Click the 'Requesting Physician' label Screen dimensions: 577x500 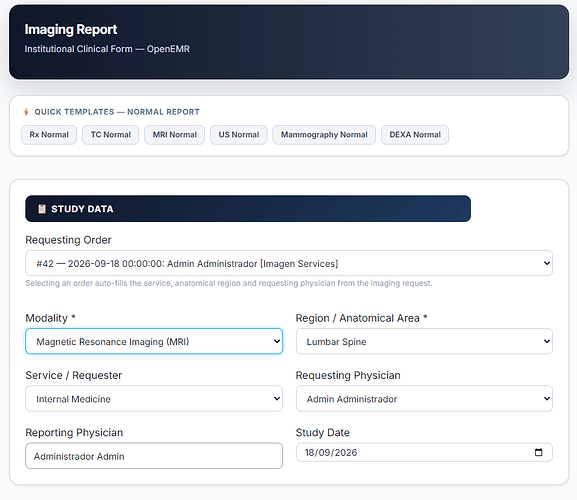348,375
